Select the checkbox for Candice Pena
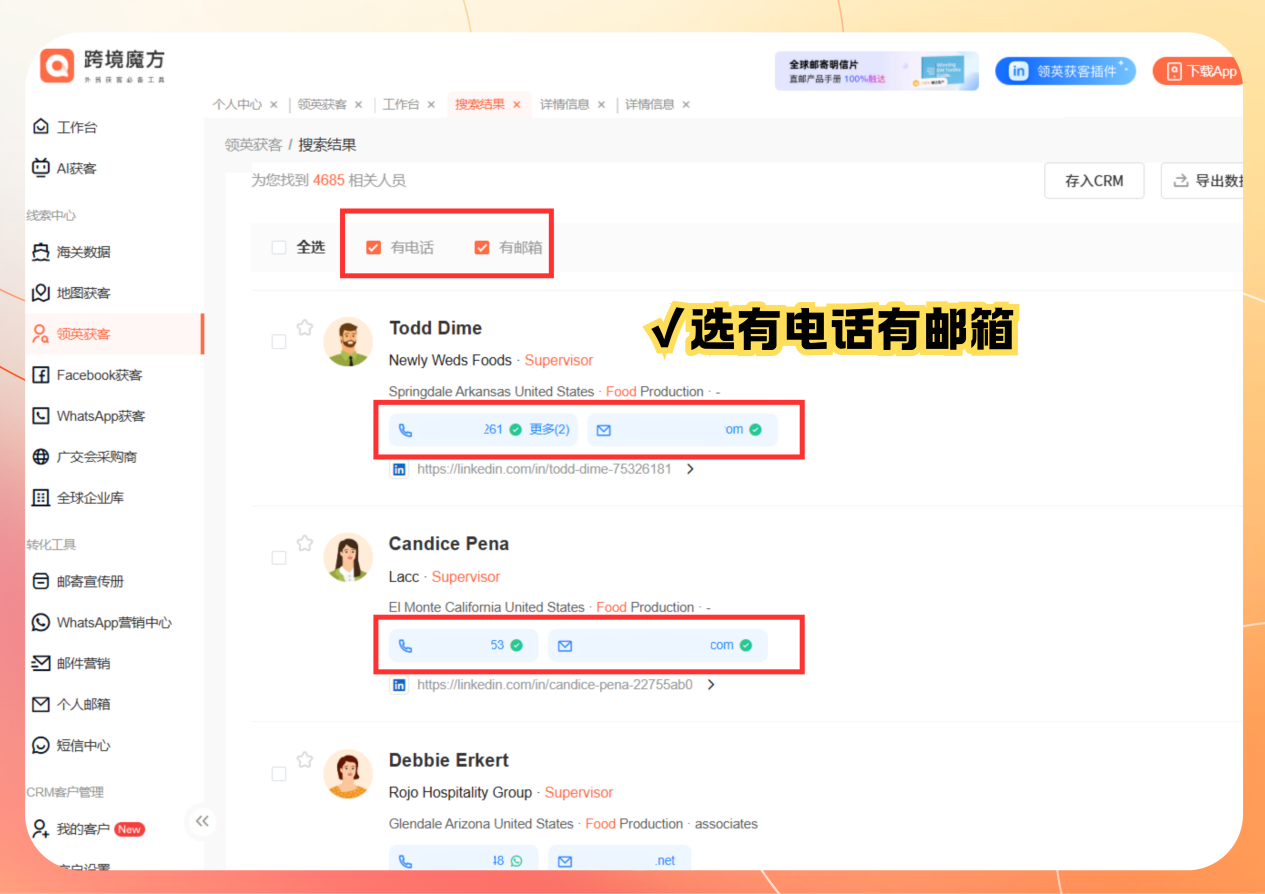 pyautogui.click(x=279, y=557)
